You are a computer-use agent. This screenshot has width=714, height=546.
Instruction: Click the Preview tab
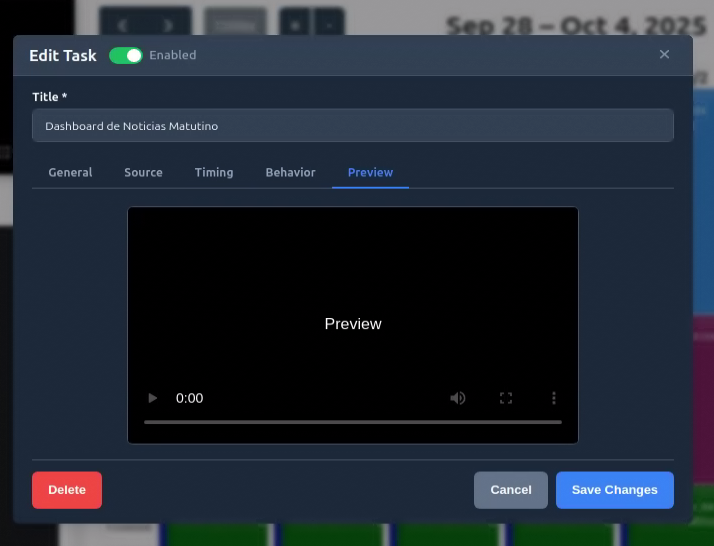(x=370, y=172)
